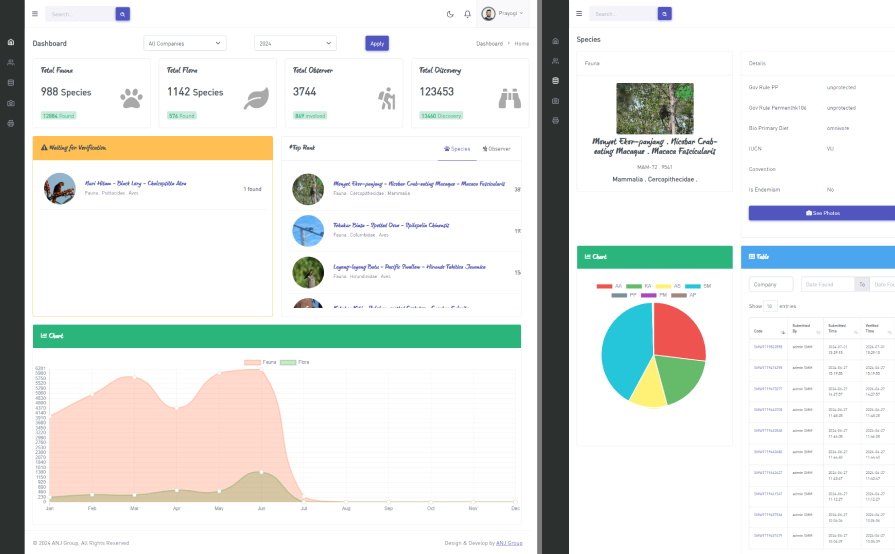The height and width of the screenshot is (554, 895).
Task: Click the home icon in the Species window sidebar
Action: pyautogui.click(x=555, y=41)
